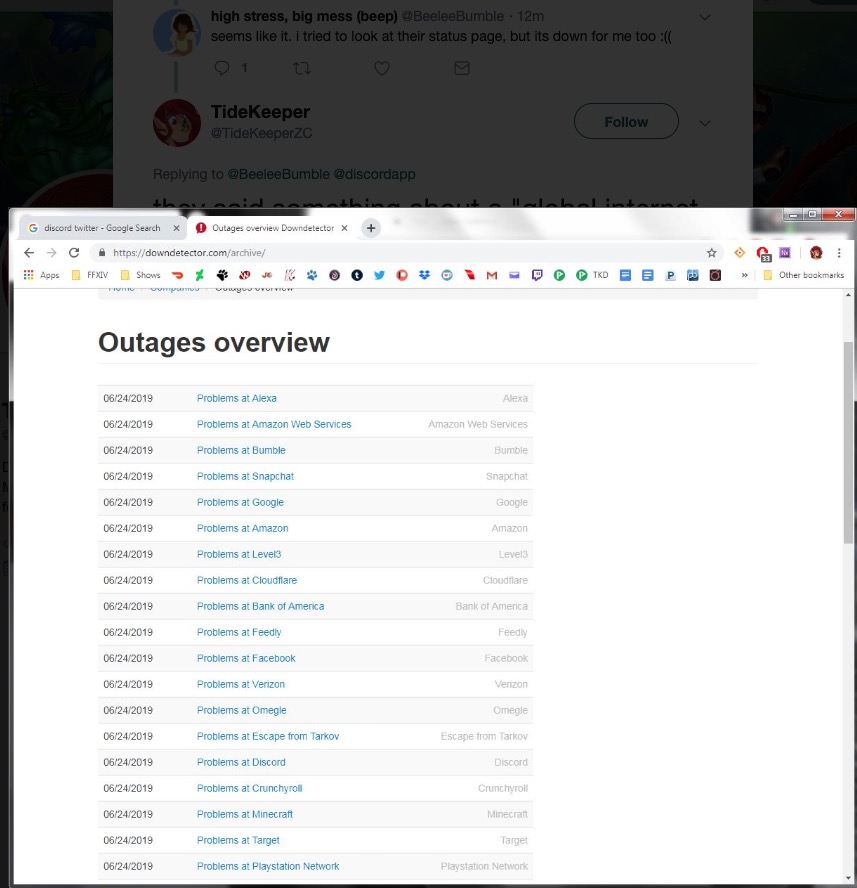Open the Apps shortcut in bookmarks bar
This screenshot has width=857, height=888.
pos(41,275)
